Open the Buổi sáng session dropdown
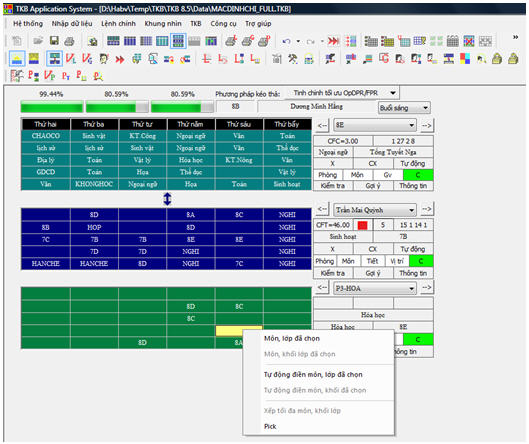This screenshot has width=529, height=444. (x=404, y=108)
